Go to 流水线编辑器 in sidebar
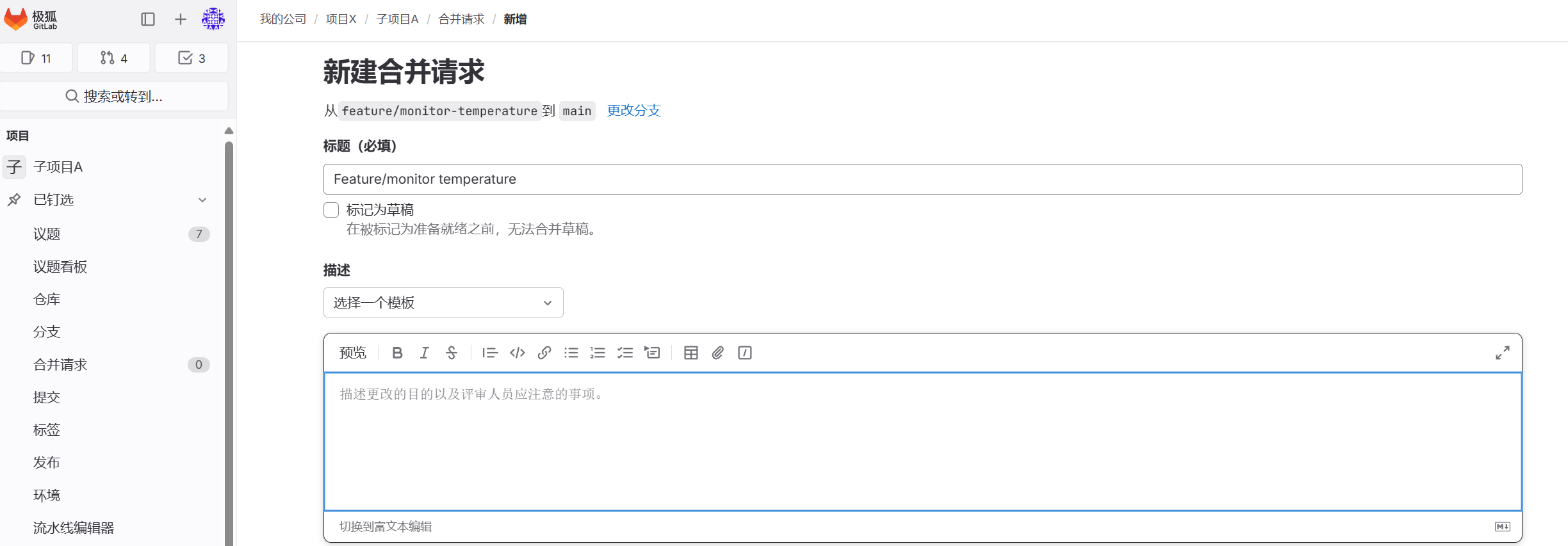 [74, 528]
